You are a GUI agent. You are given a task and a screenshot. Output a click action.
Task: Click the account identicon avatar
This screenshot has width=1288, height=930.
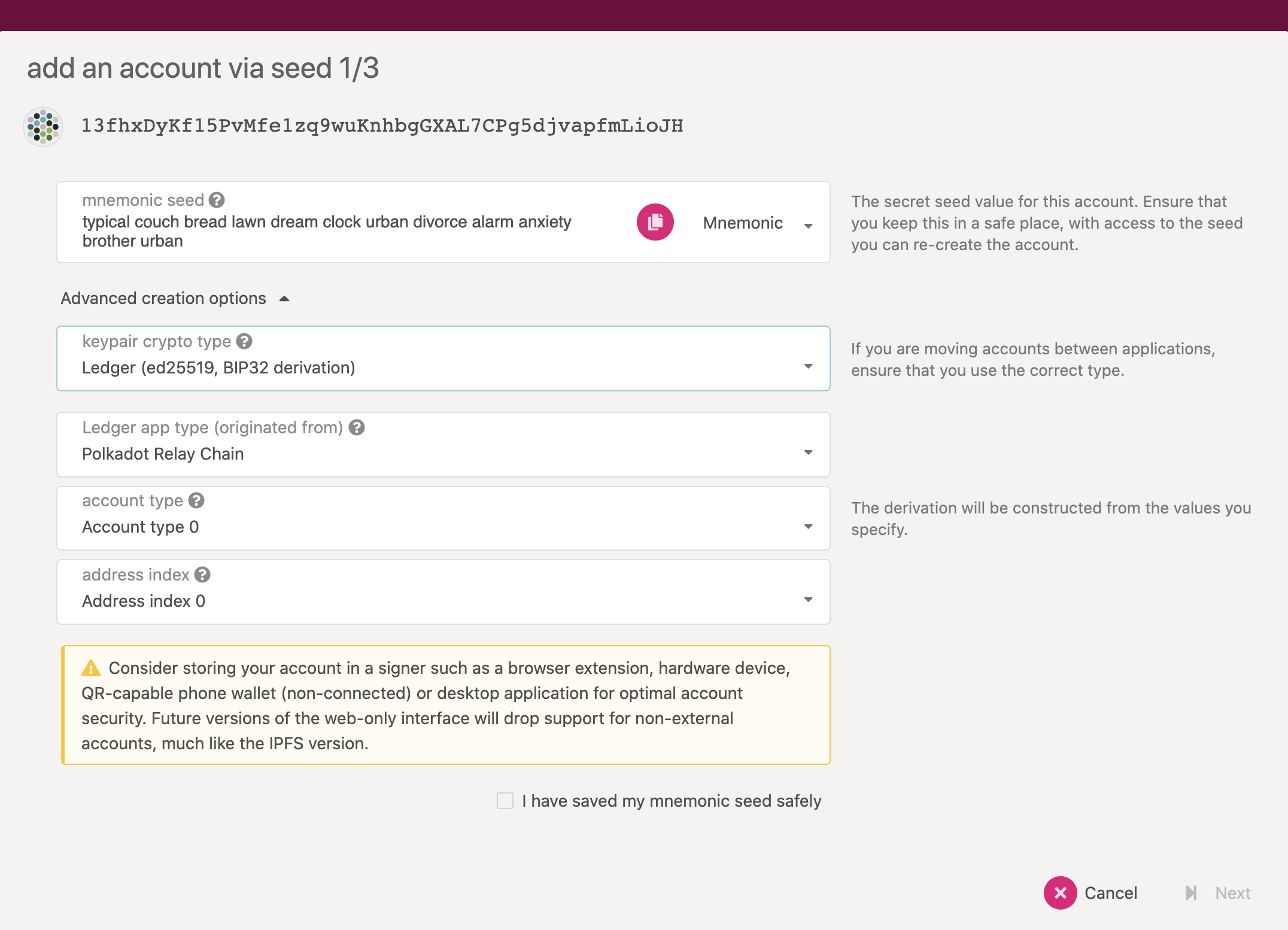coord(43,126)
